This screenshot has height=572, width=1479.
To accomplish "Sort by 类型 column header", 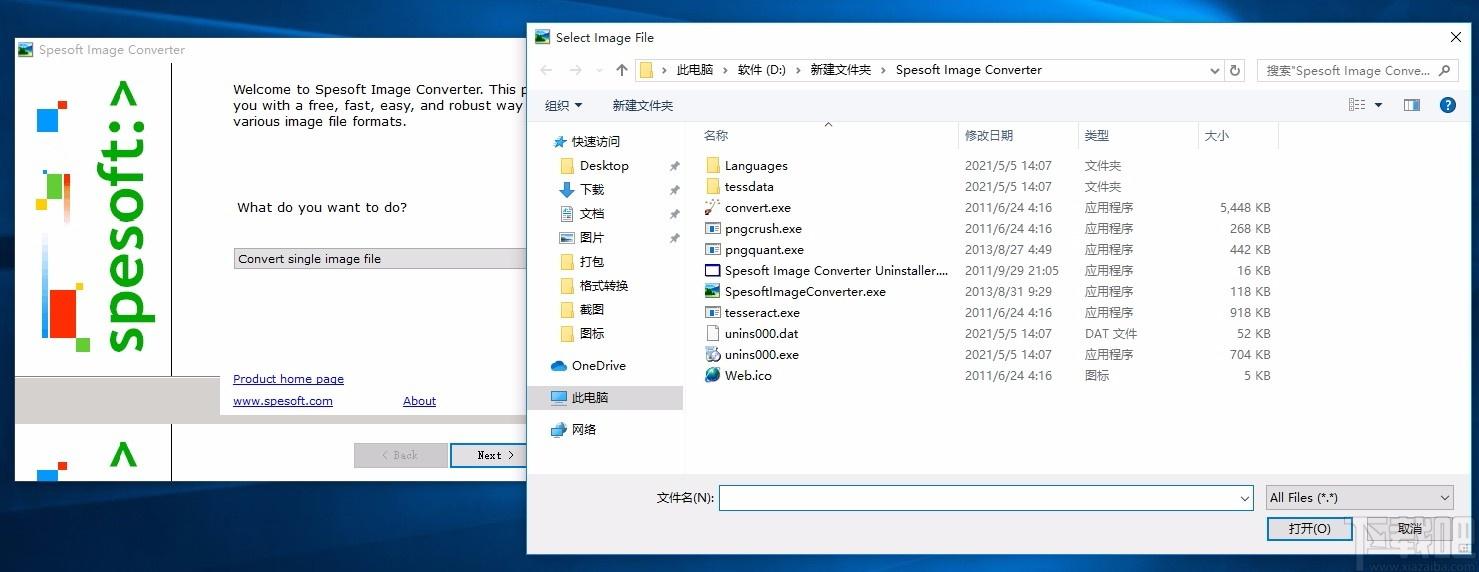I will pyautogui.click(x=1097, y=136).
